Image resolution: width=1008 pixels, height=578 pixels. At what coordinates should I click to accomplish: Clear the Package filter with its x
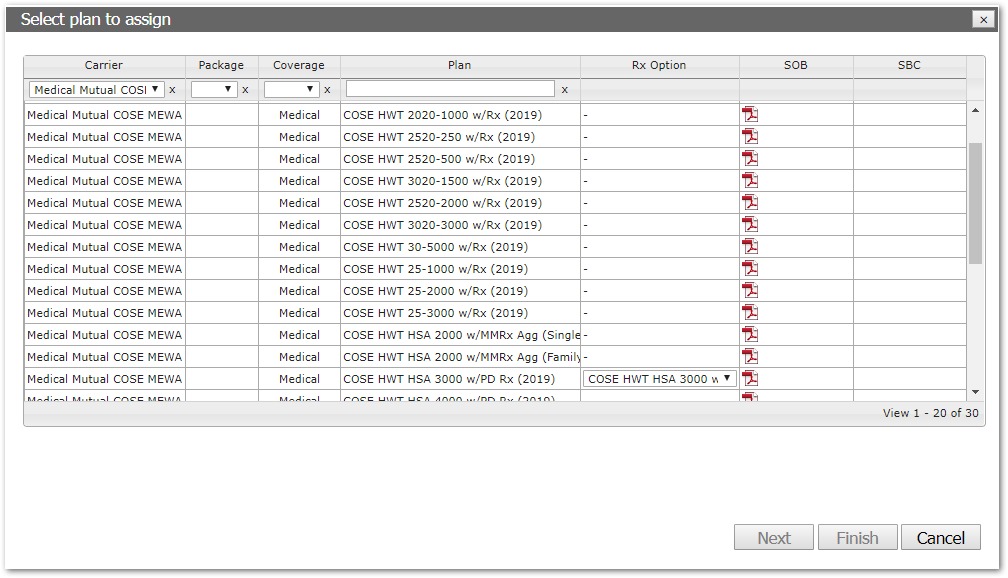coord(245,90)
